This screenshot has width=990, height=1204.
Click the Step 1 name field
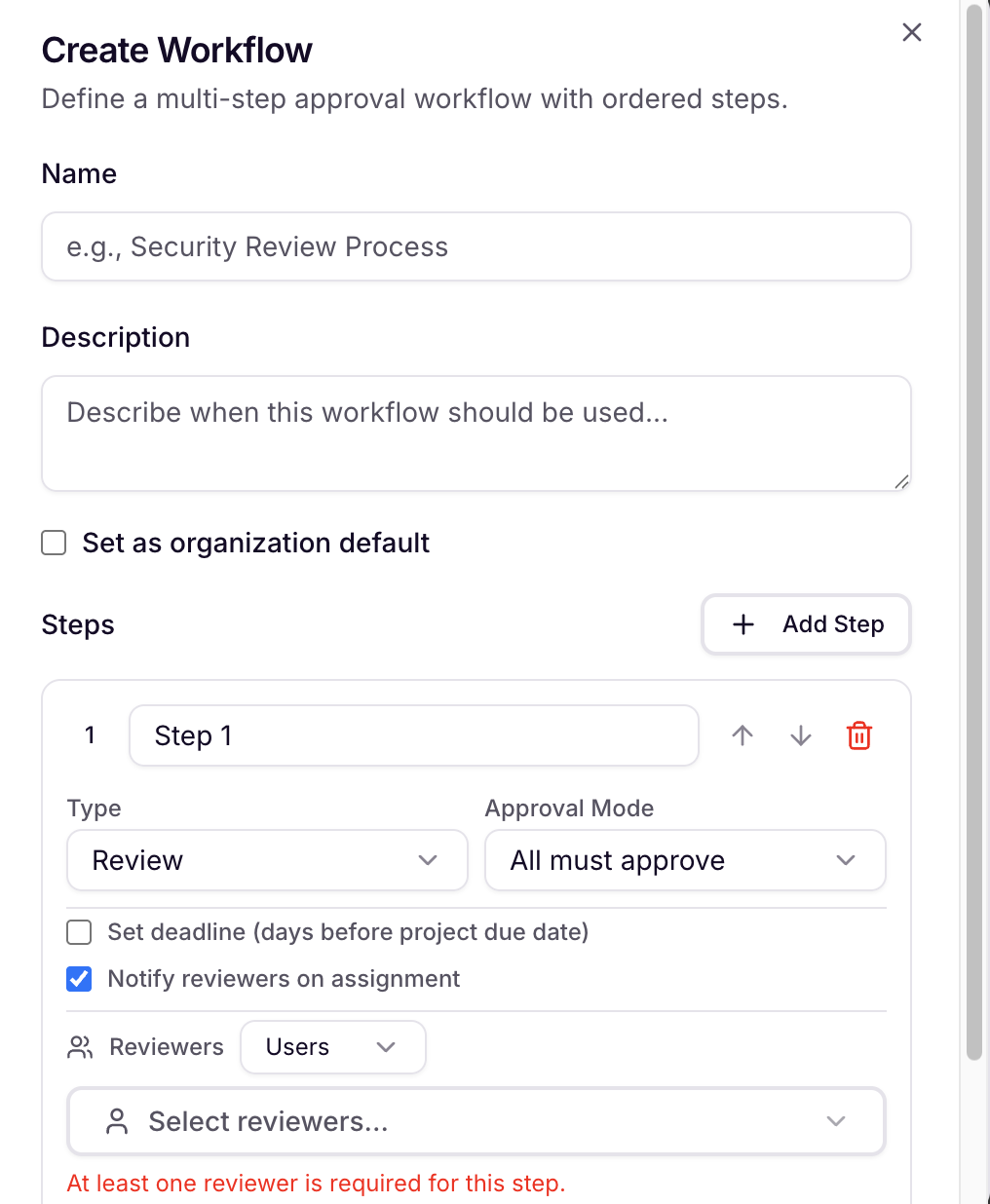414,735
